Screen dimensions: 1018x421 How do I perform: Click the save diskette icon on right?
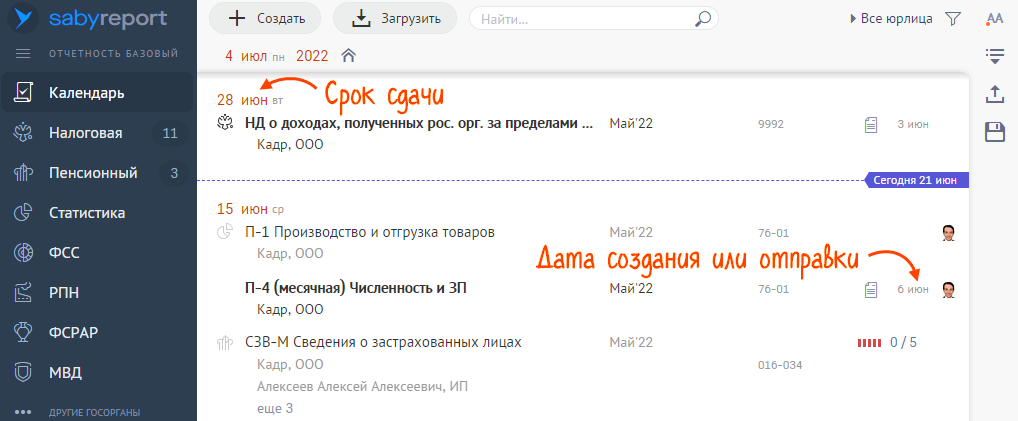point(995,133)
